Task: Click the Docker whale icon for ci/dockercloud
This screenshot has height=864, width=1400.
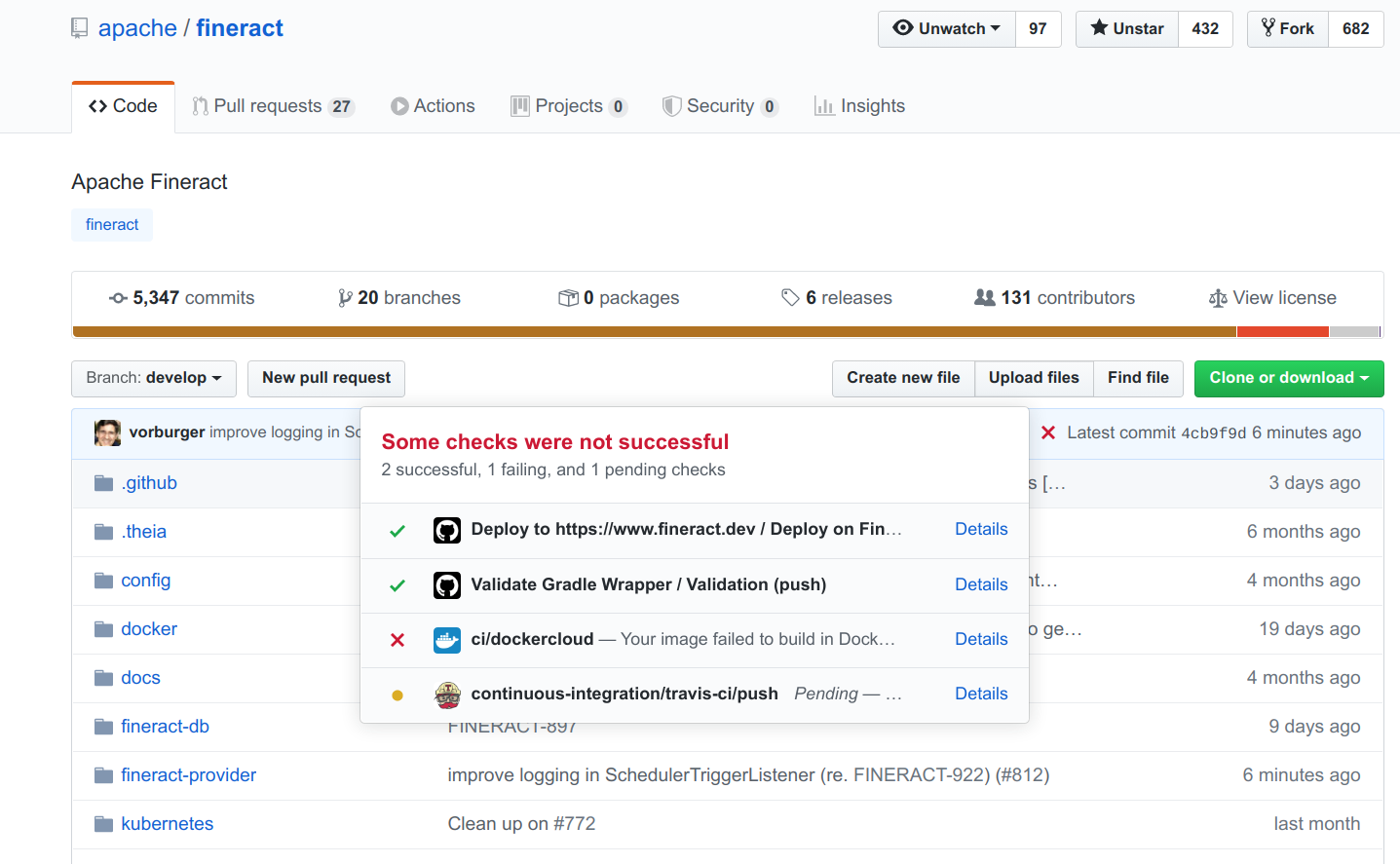Action: pyautogui.click(x=447, y=640)
